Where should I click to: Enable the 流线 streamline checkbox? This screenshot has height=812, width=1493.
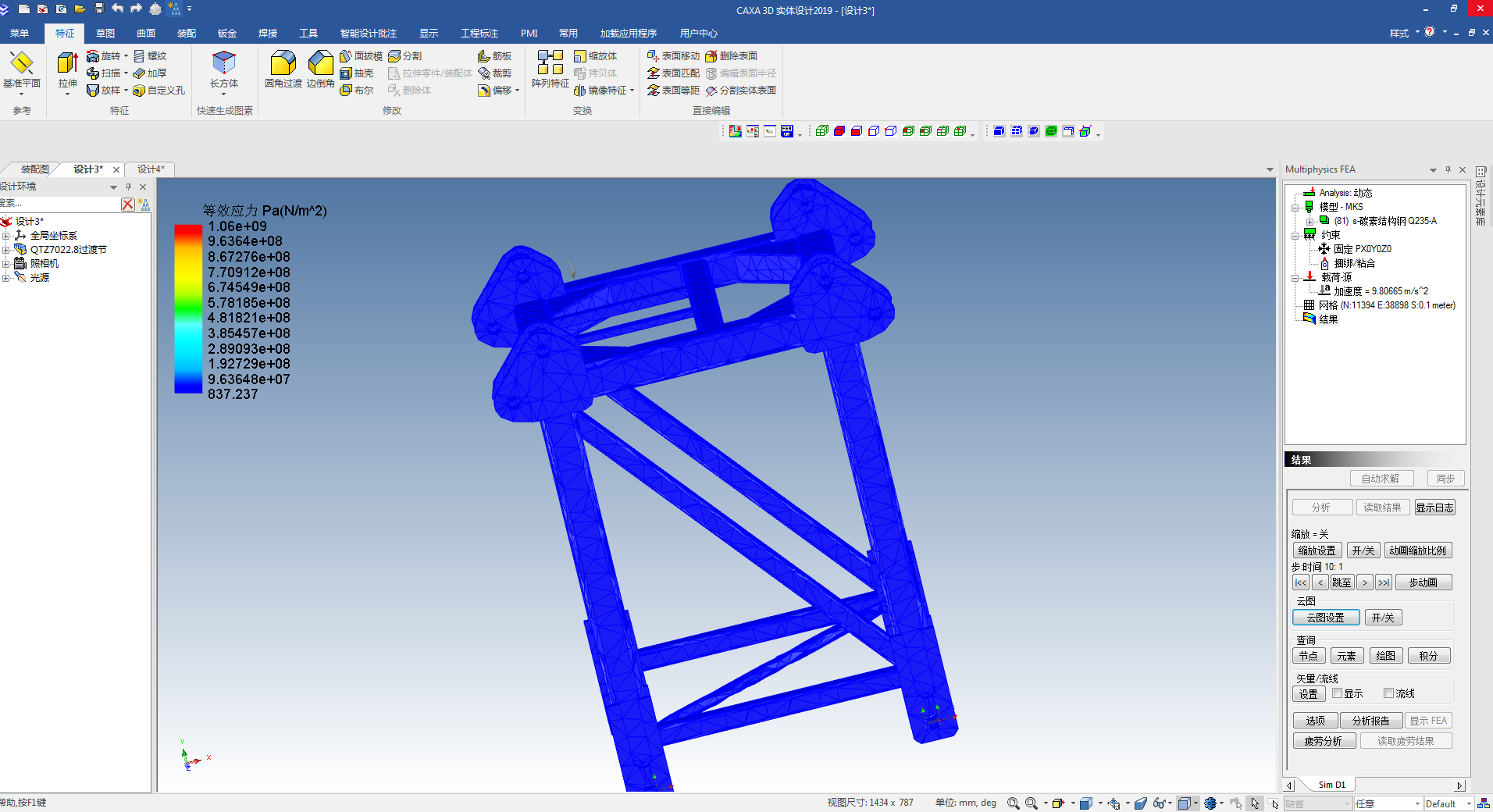1389,693
